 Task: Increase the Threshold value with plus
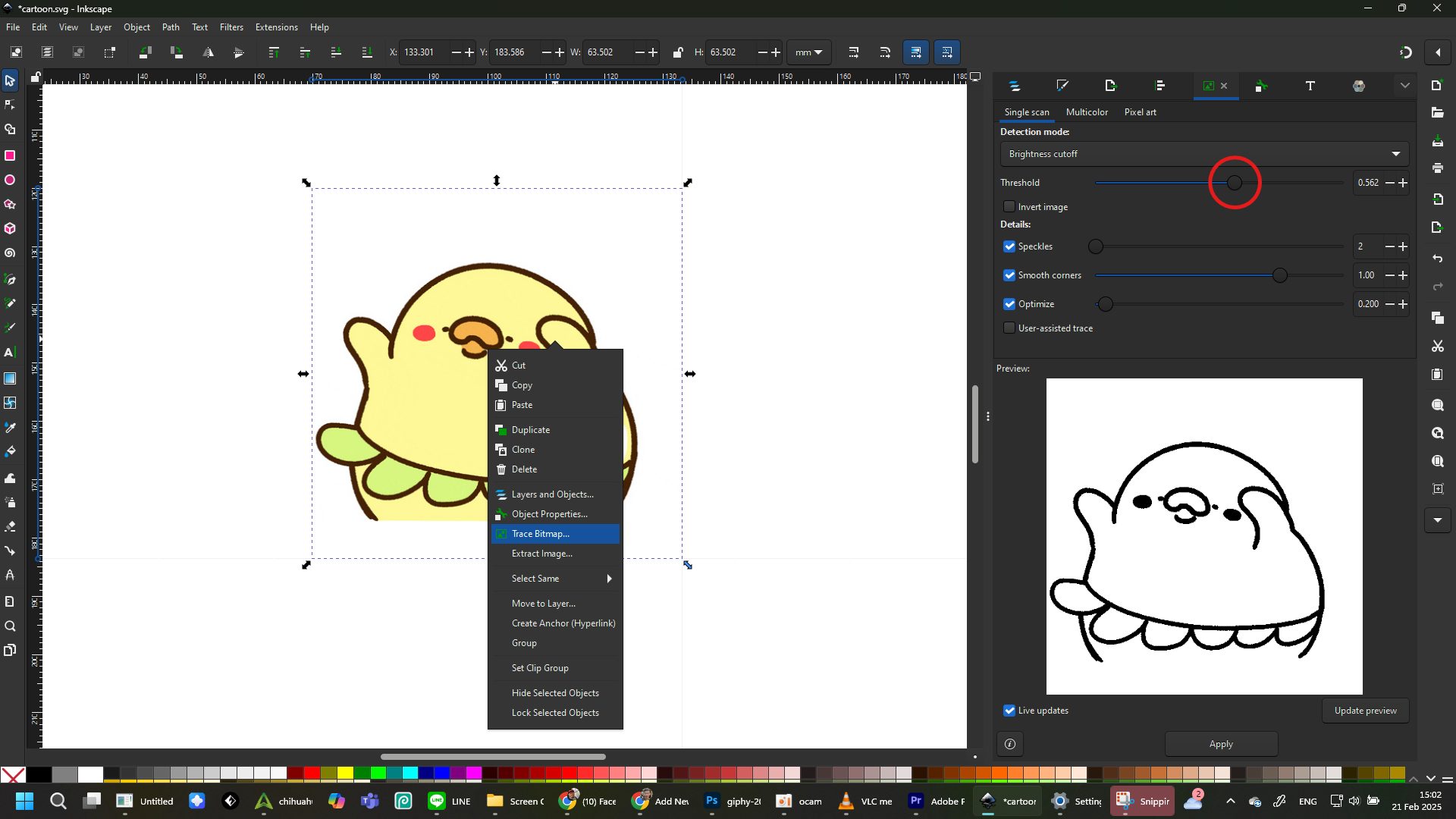click(1403, 183)
